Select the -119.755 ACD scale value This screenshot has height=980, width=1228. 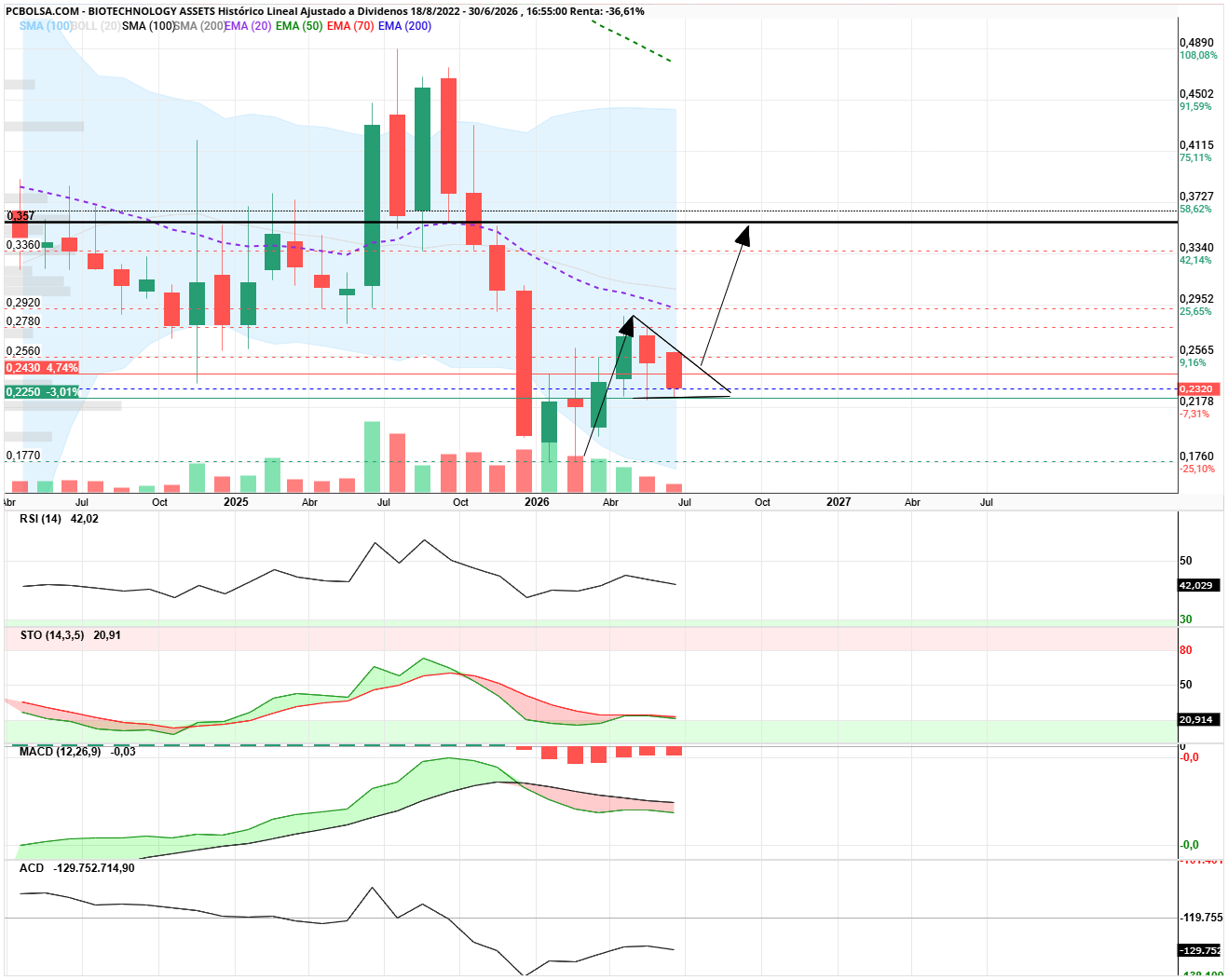pos(1202,918)
